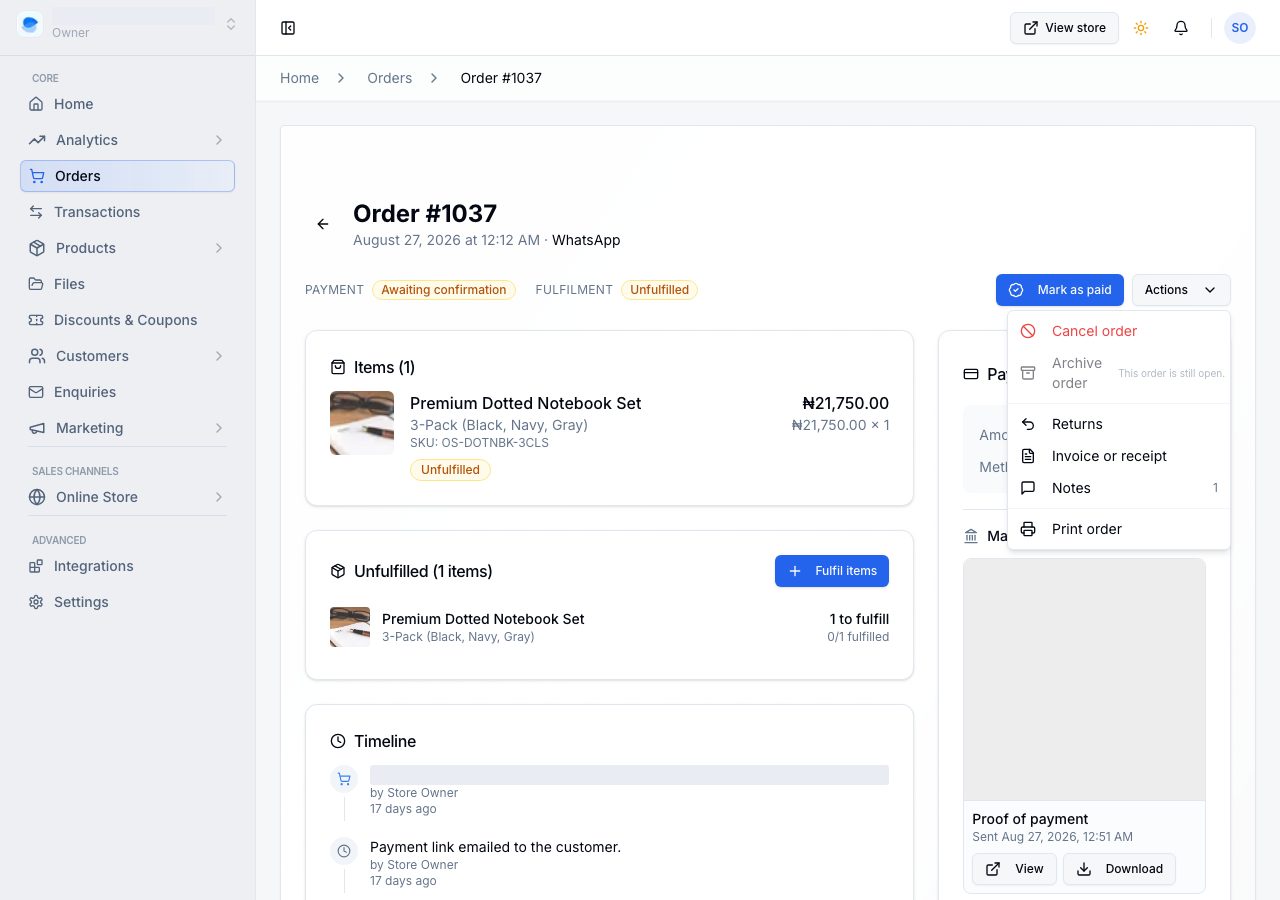Viewport: 1280px width, 900px height.
Task: Click the Notes speech bubble icon
Action: tap(1028, 488)
